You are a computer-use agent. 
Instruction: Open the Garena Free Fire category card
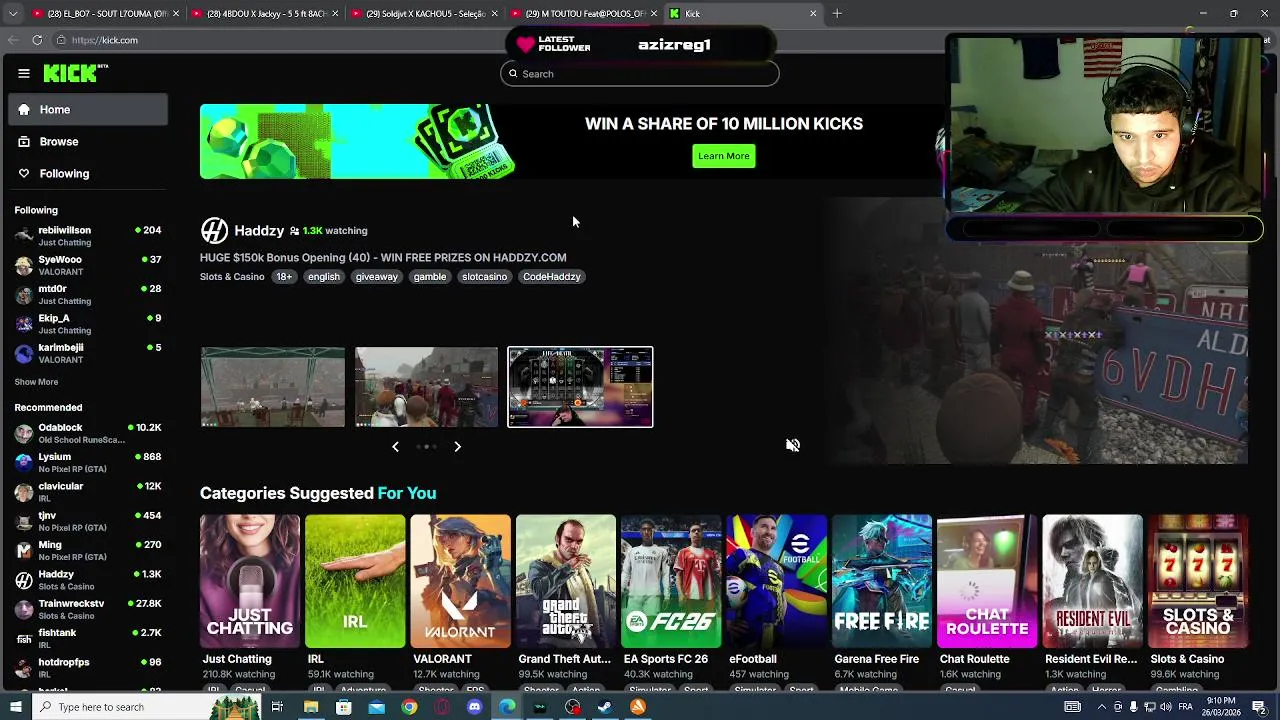tap(882, 582)
